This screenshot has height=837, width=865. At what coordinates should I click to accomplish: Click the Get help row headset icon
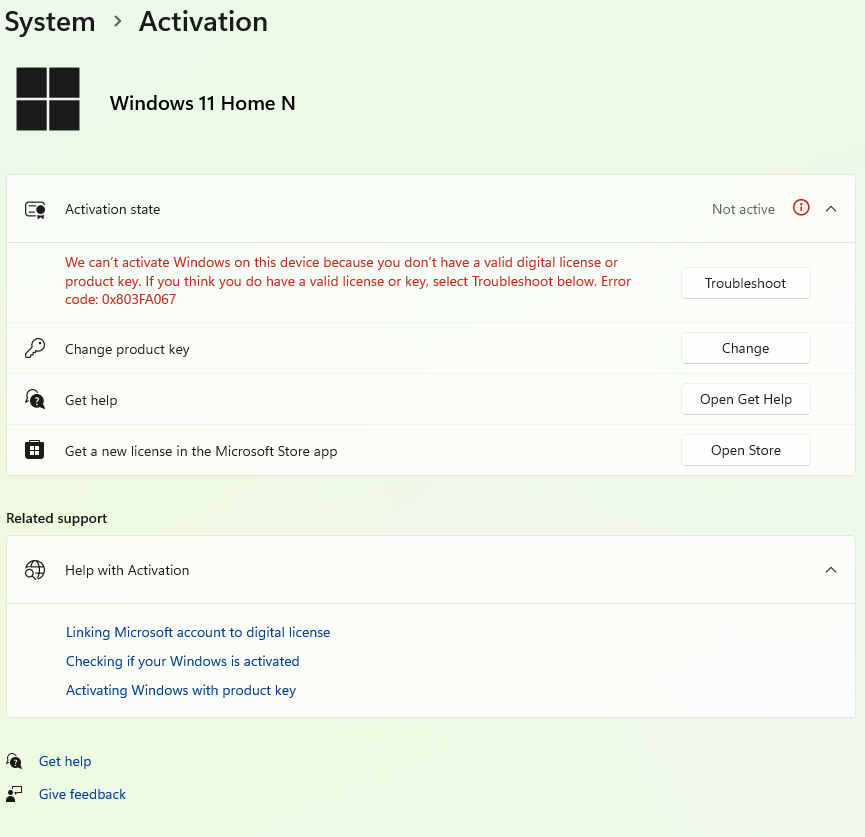tap(35, 399)
